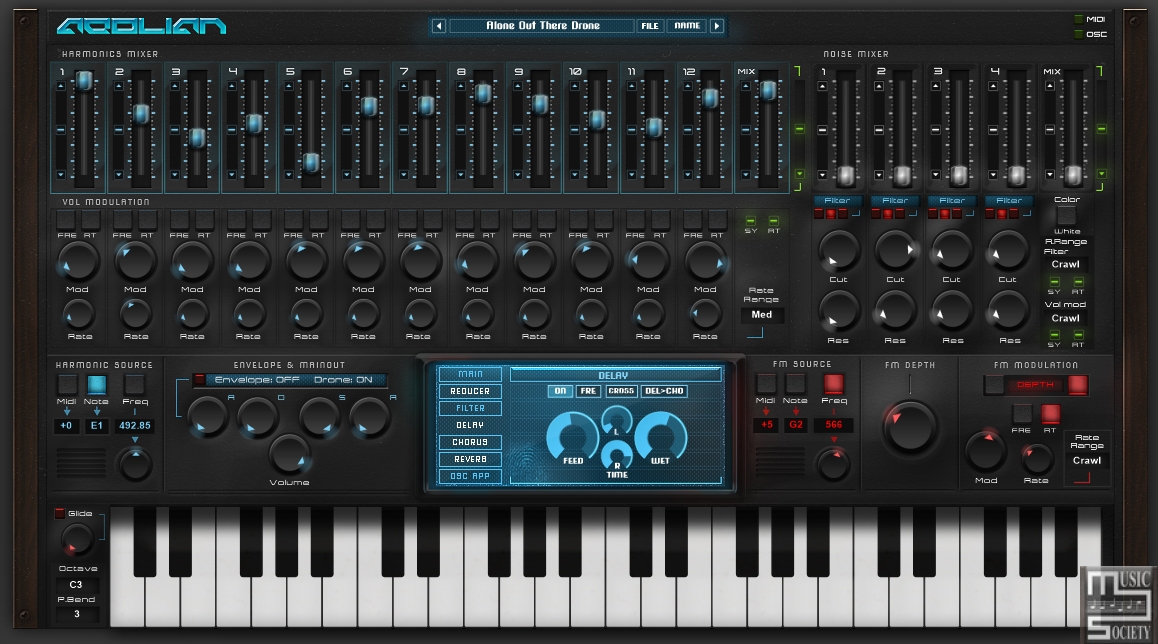Viewport: 1158px width, 644px height.
Task: Toggle the Glide switch on
Action: (x=60, y=513)
